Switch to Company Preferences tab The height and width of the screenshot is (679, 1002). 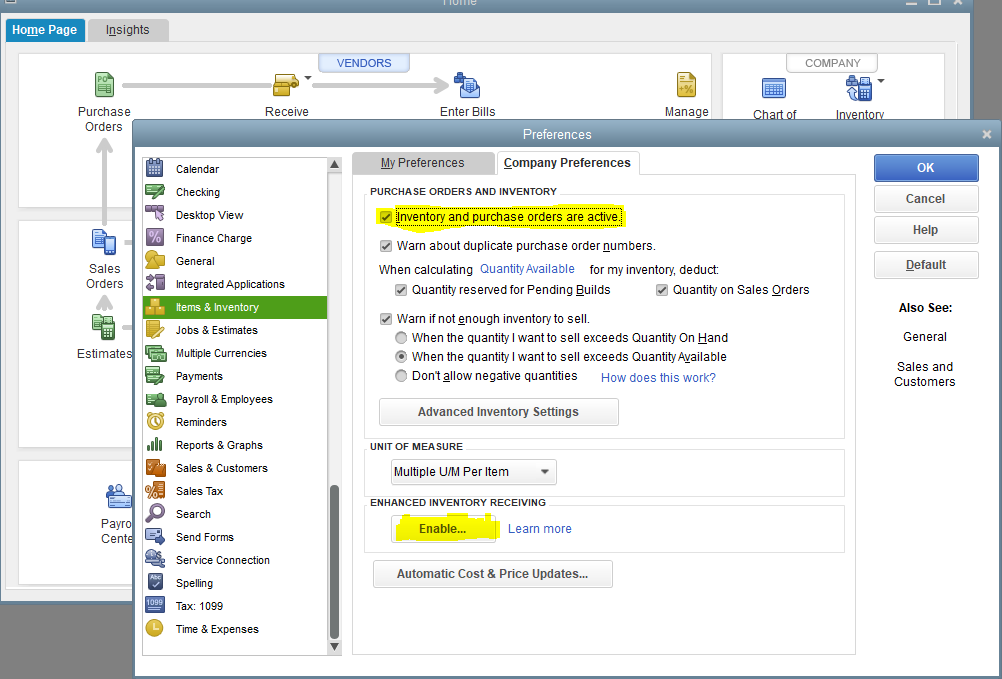coord(567,163)
